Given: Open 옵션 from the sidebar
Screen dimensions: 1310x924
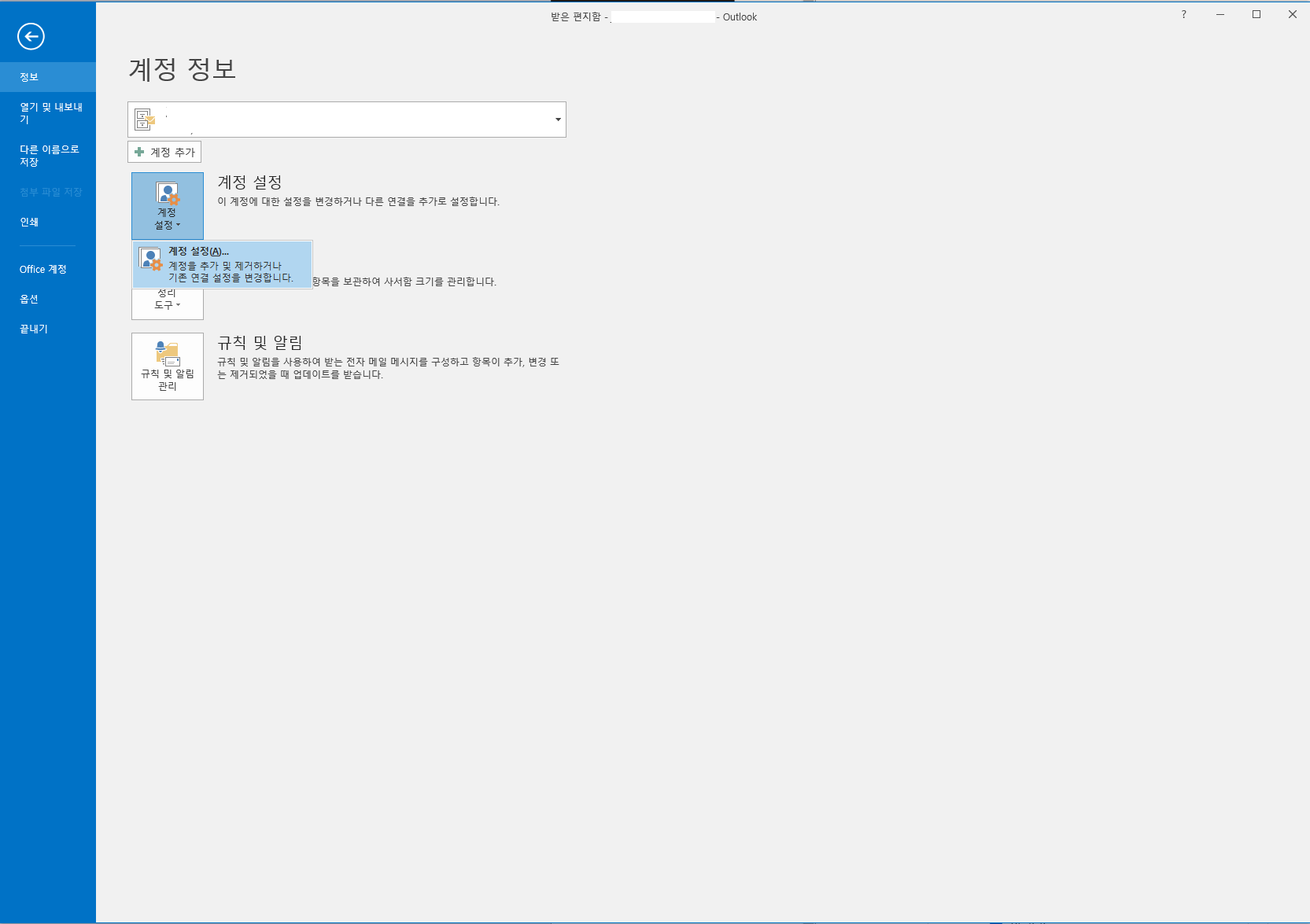Looking at the screenshot, I should coord(48,299).
